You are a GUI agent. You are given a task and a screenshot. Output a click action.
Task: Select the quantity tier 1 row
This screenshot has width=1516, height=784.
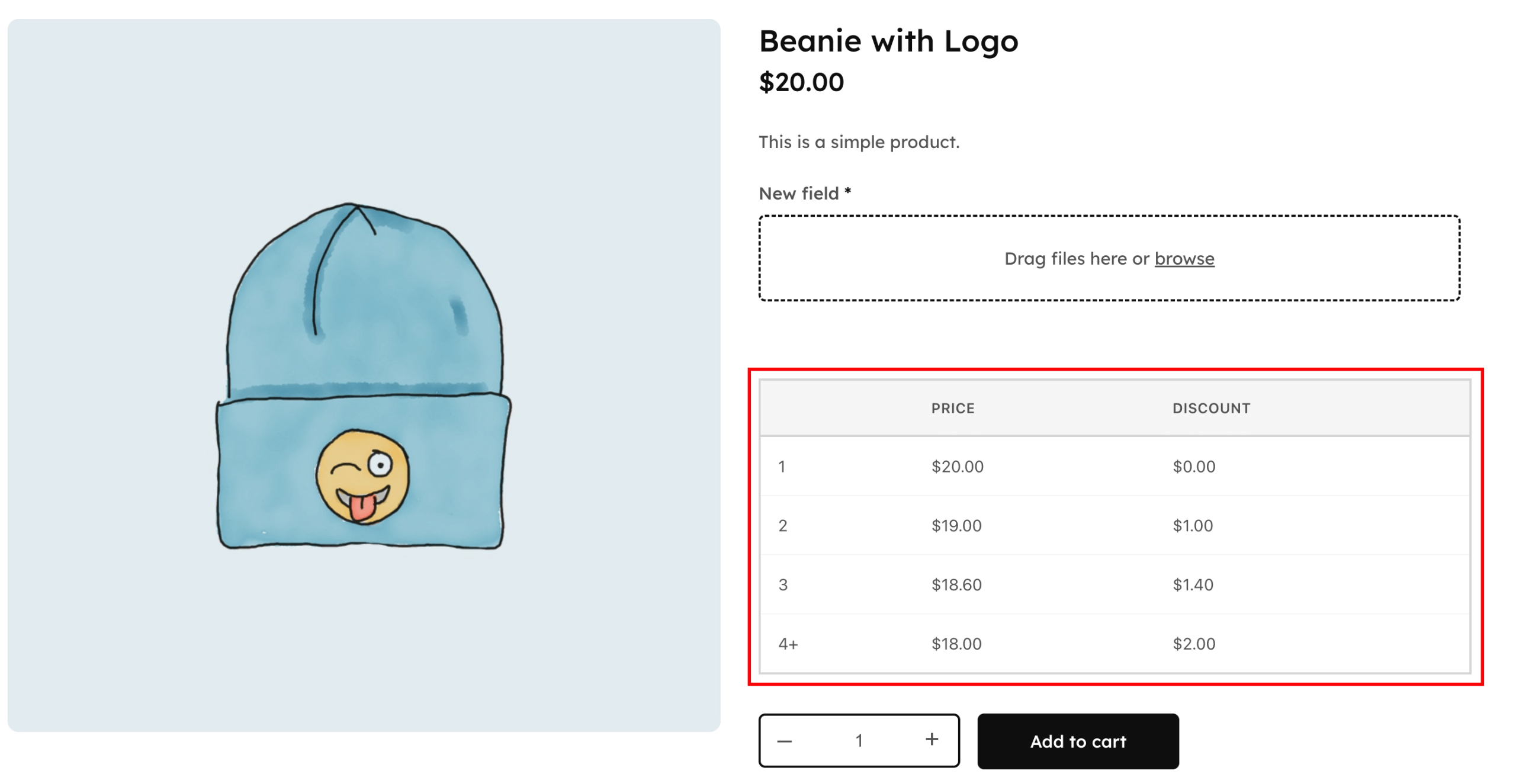click(x=1007, y=466)
